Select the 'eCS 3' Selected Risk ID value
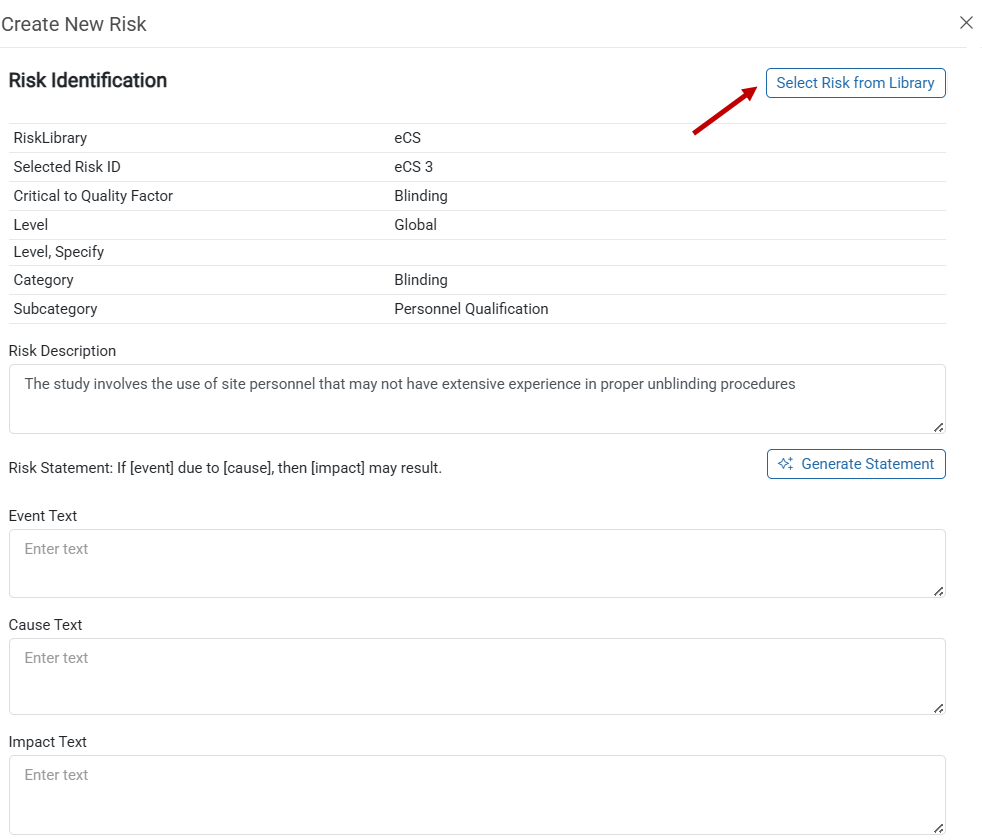 click(x=413, y=167)
